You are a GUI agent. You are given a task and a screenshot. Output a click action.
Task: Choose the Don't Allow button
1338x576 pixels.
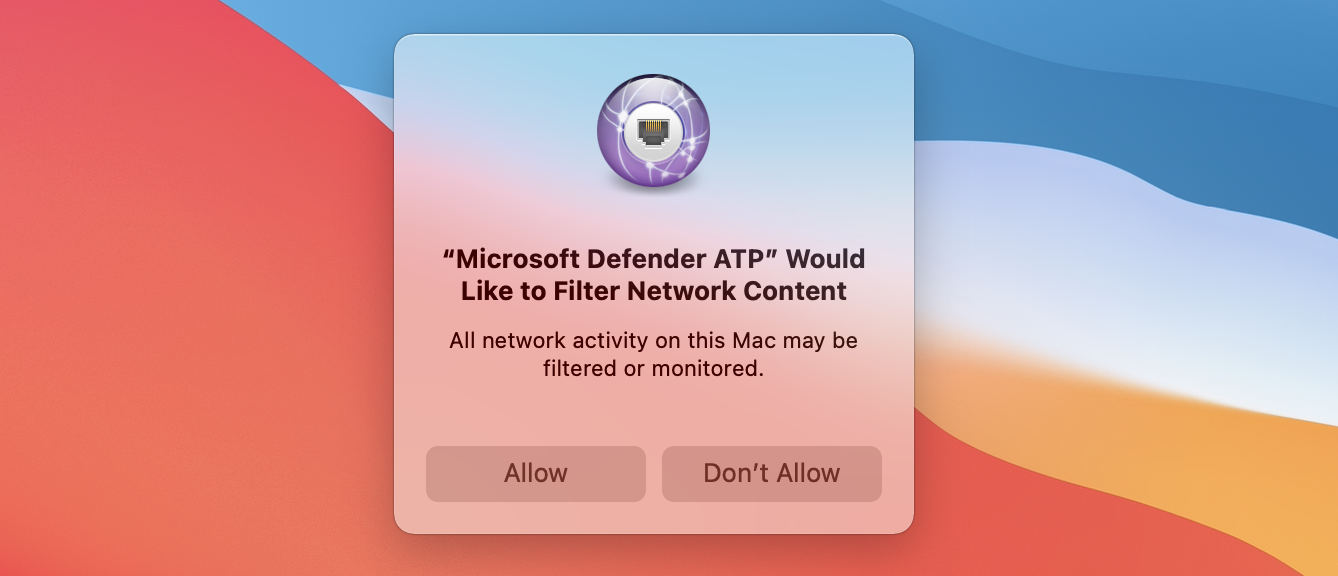(x=772, y=473)
